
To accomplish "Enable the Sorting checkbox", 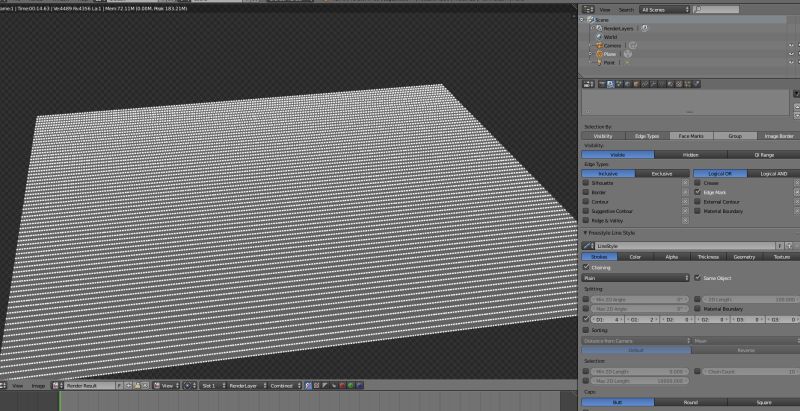I will [586, 330].
